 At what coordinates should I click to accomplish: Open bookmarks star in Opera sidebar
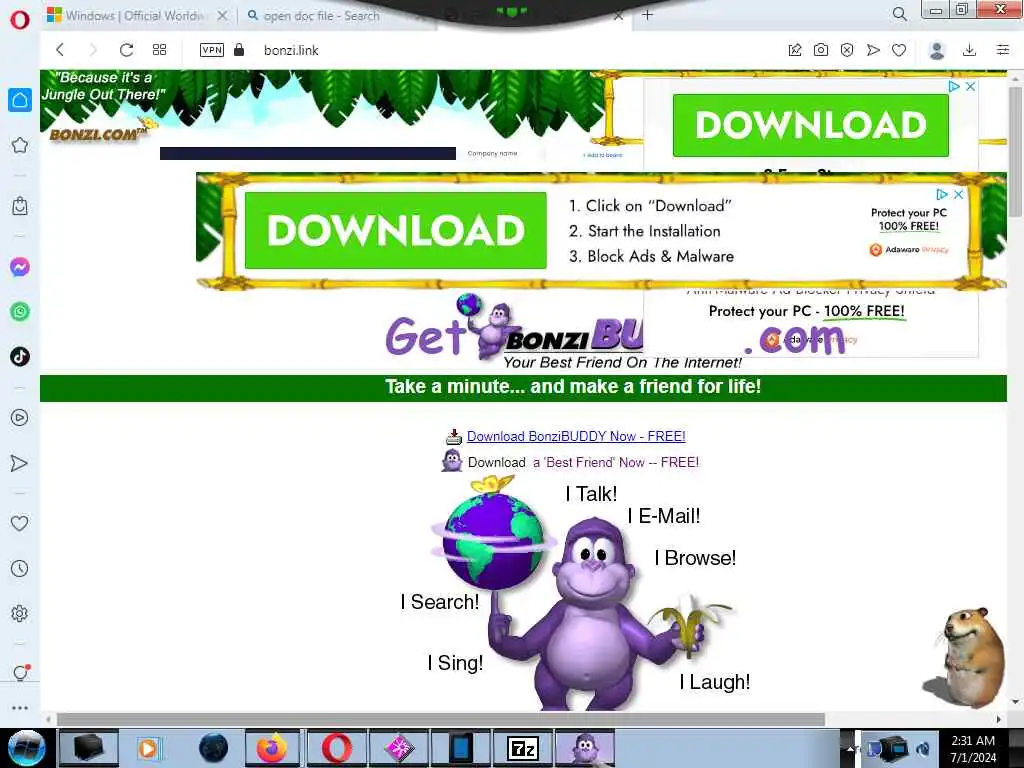[20, 145]
